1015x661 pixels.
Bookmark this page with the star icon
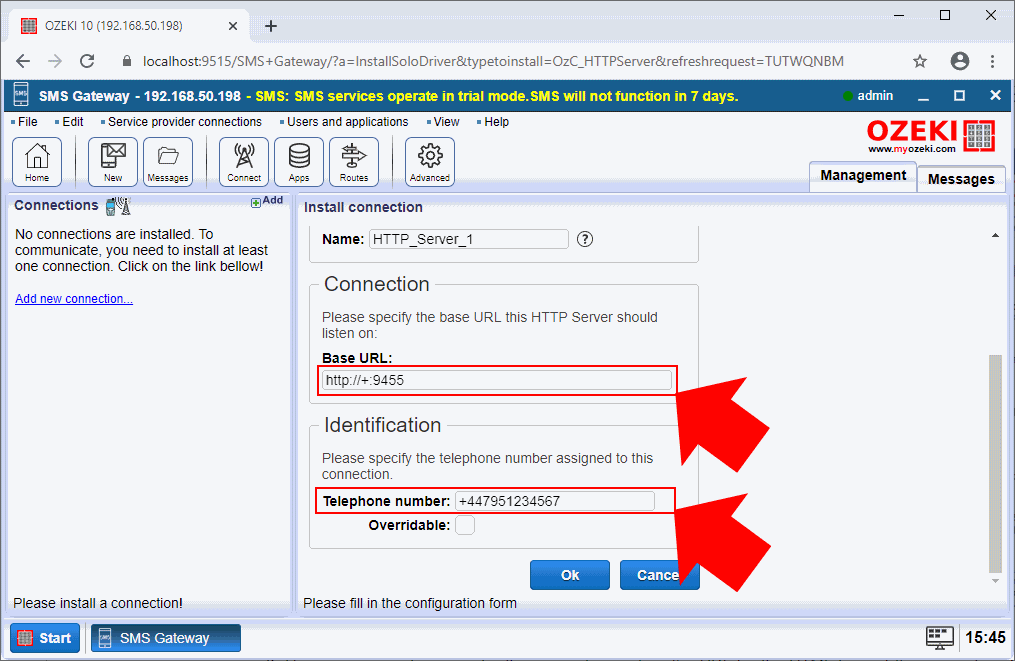tap(920, 61)
